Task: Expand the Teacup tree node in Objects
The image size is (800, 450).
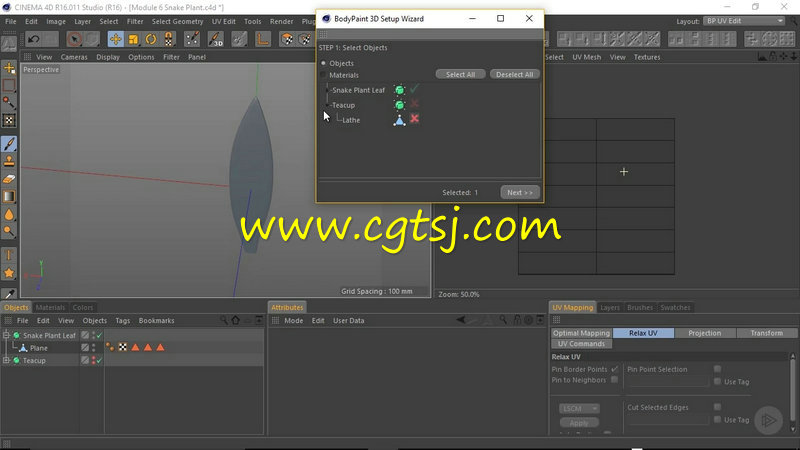Action: (x=6, y=360)
